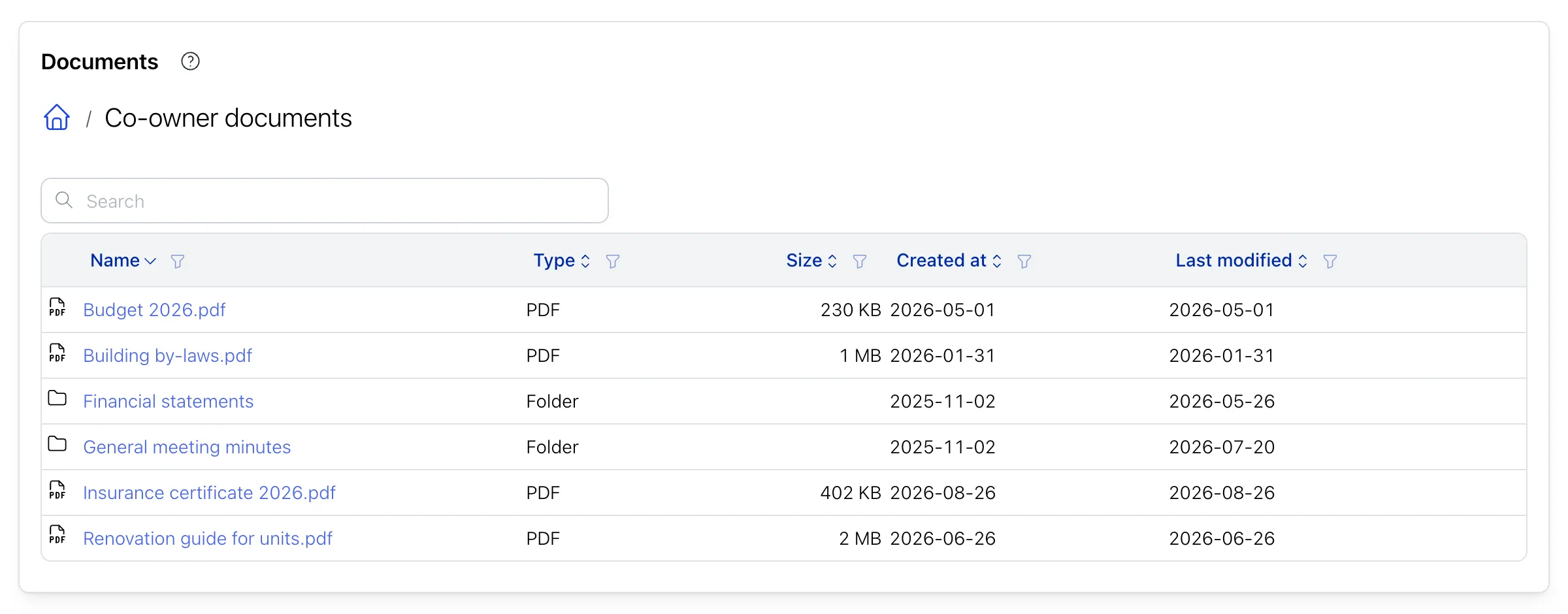The width and height of the screenshot is (1568, 614).
Task: Open the Financial statements folder
Action: point(168,401)
